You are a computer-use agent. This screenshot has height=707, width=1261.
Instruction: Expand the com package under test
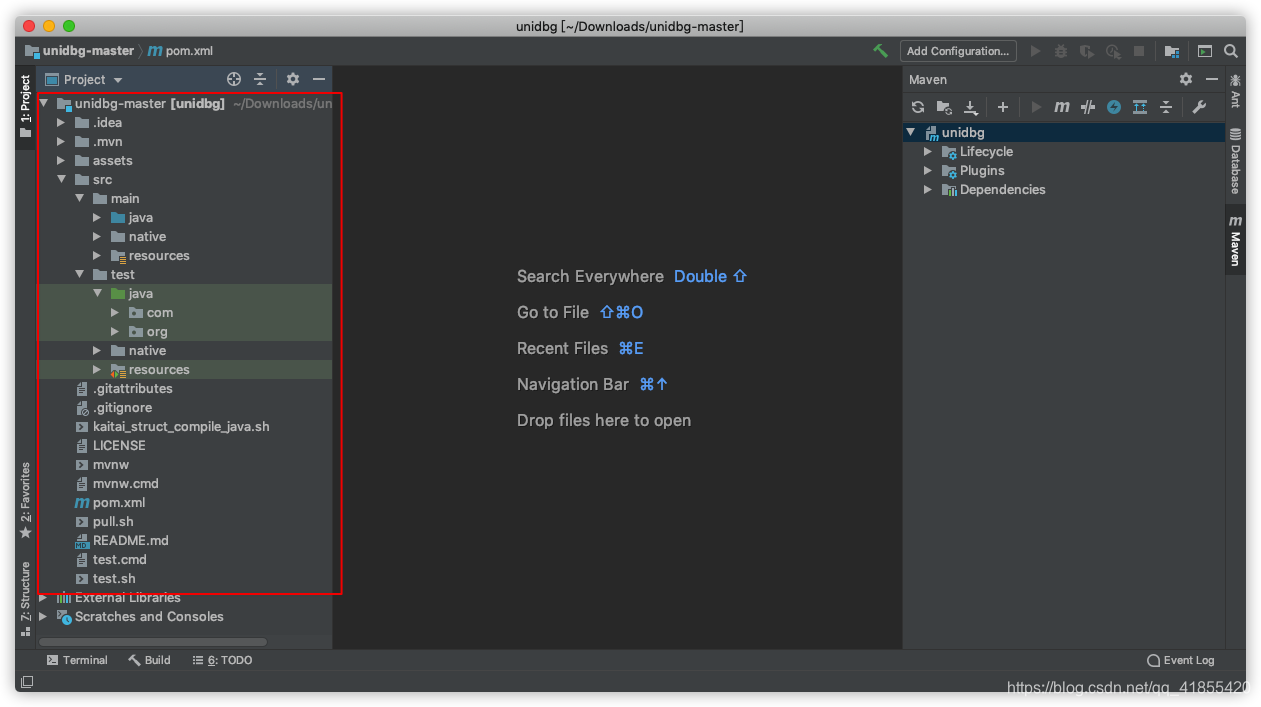coord(116,312)
